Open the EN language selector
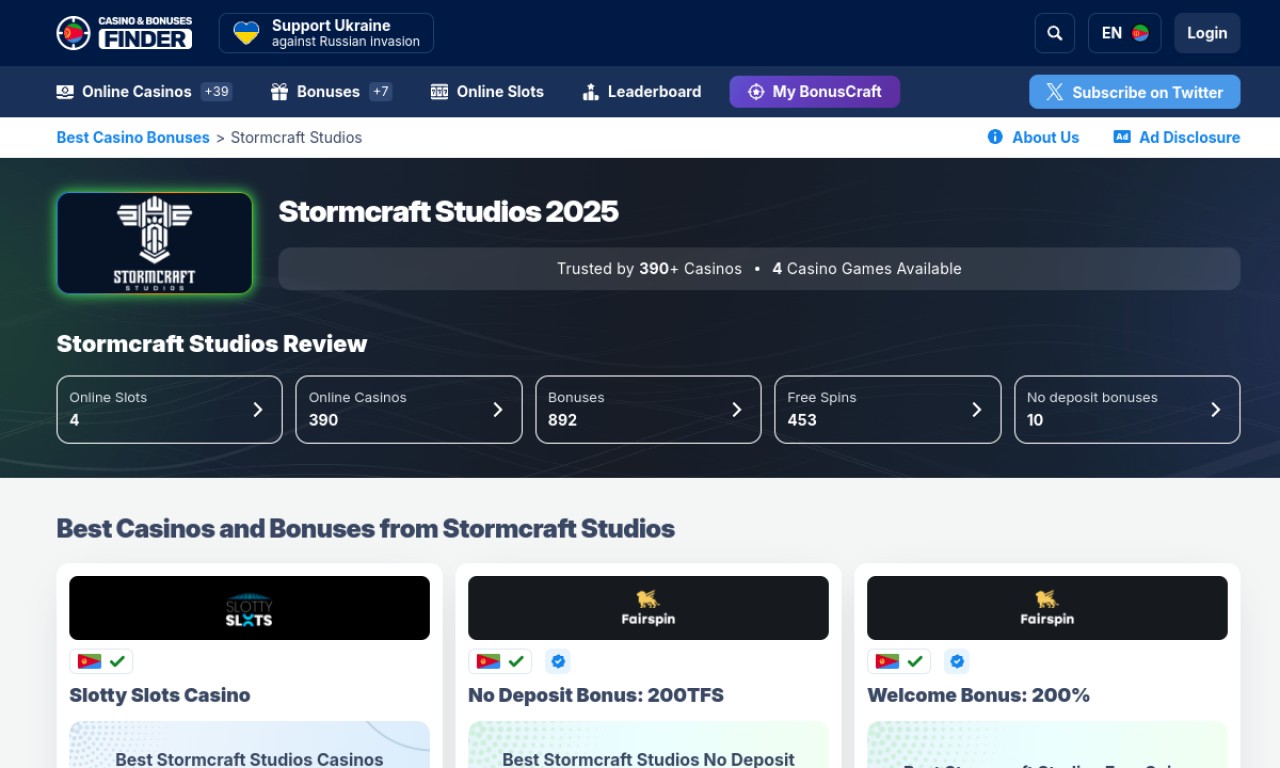Screen dimensions: 1280x768 [1124, 33]
